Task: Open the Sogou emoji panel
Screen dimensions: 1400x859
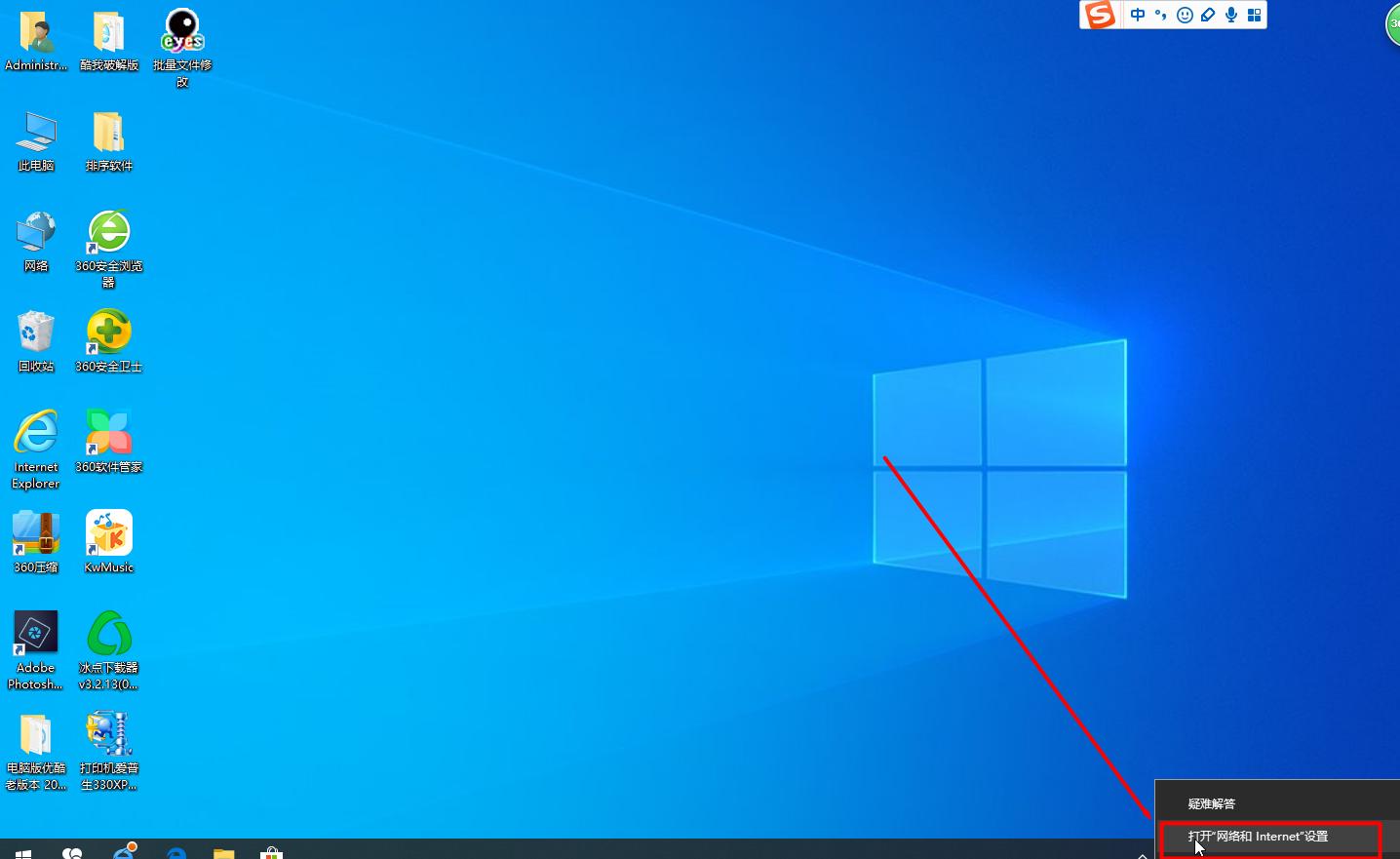Action: (x=1184, y=15)
